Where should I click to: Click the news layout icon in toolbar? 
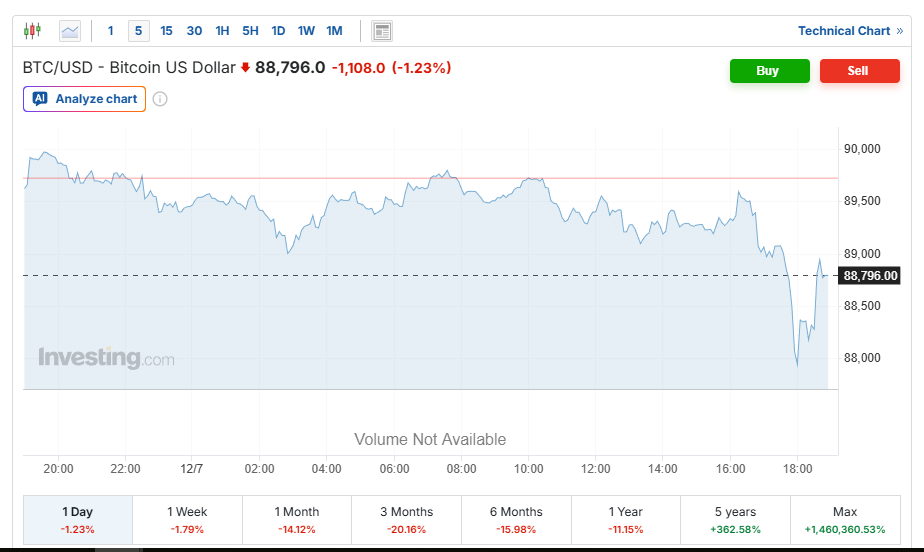[x=382, y=31]
